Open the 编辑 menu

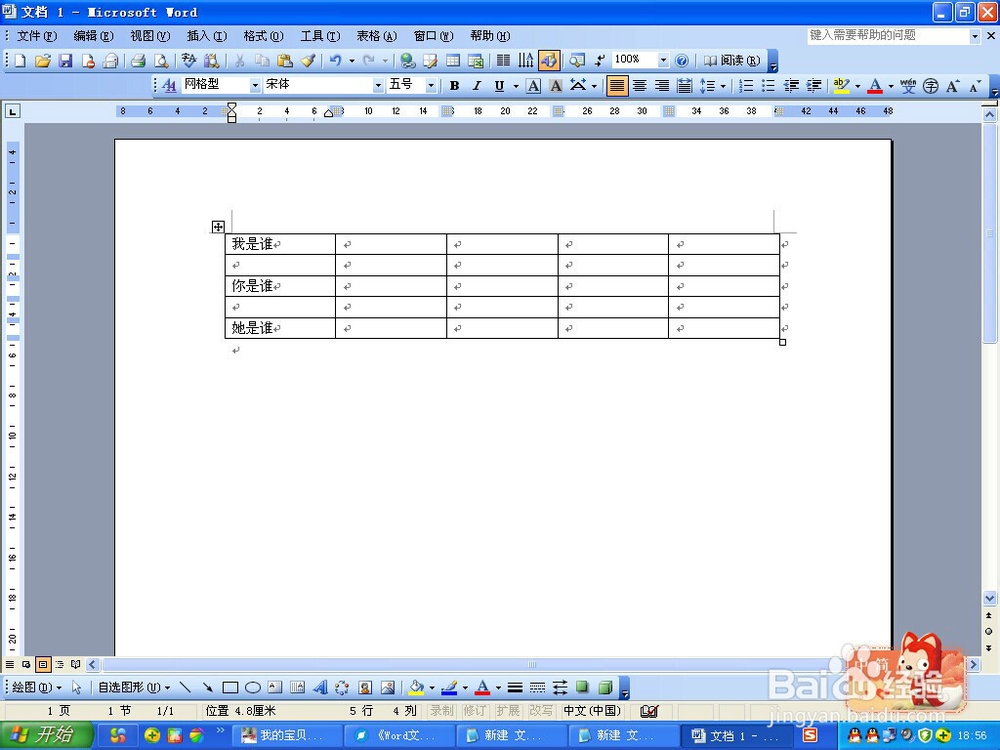[93, 36]
